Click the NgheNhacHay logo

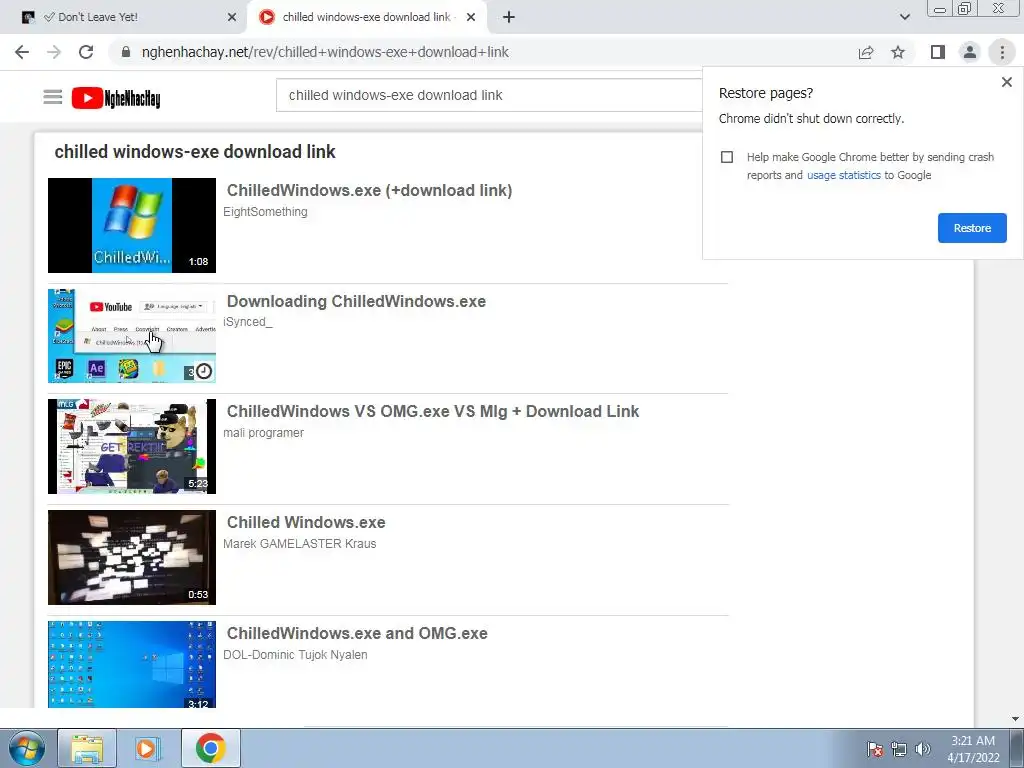(116, 98)
